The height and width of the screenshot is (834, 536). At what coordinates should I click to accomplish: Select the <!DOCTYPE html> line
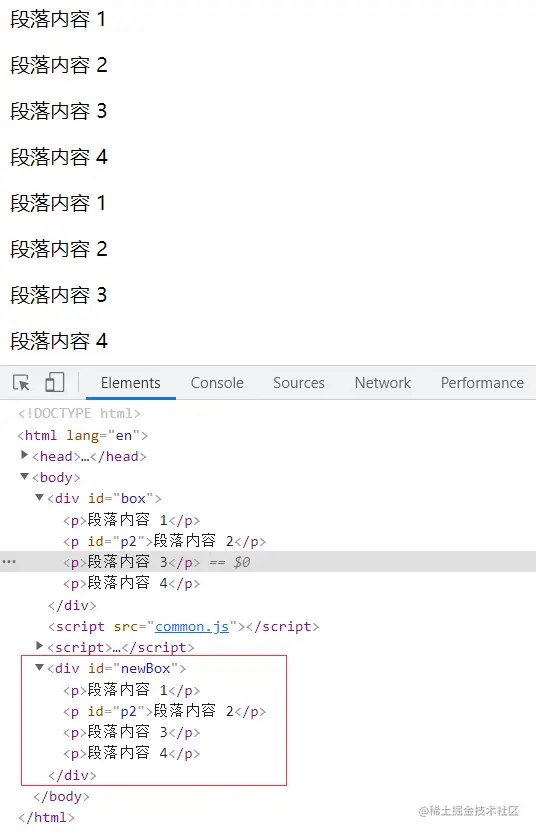(x=79, y=413)
